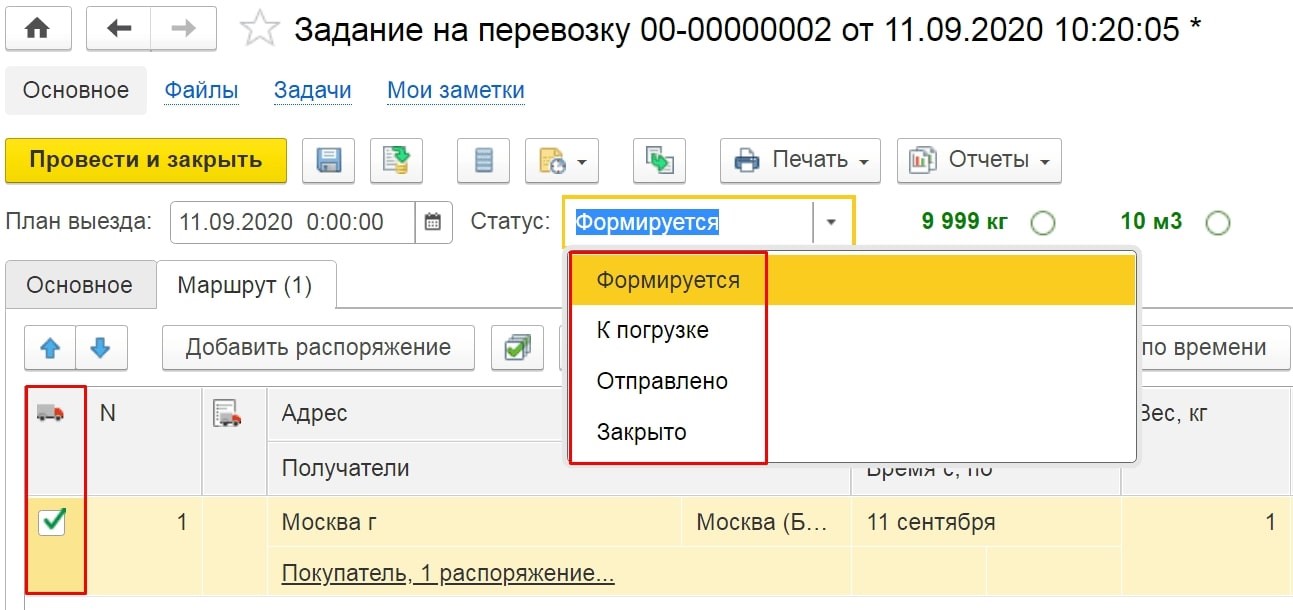Go back with the left arrow
This screenshot has width=1293, height=610.
[x=119, y=29]
